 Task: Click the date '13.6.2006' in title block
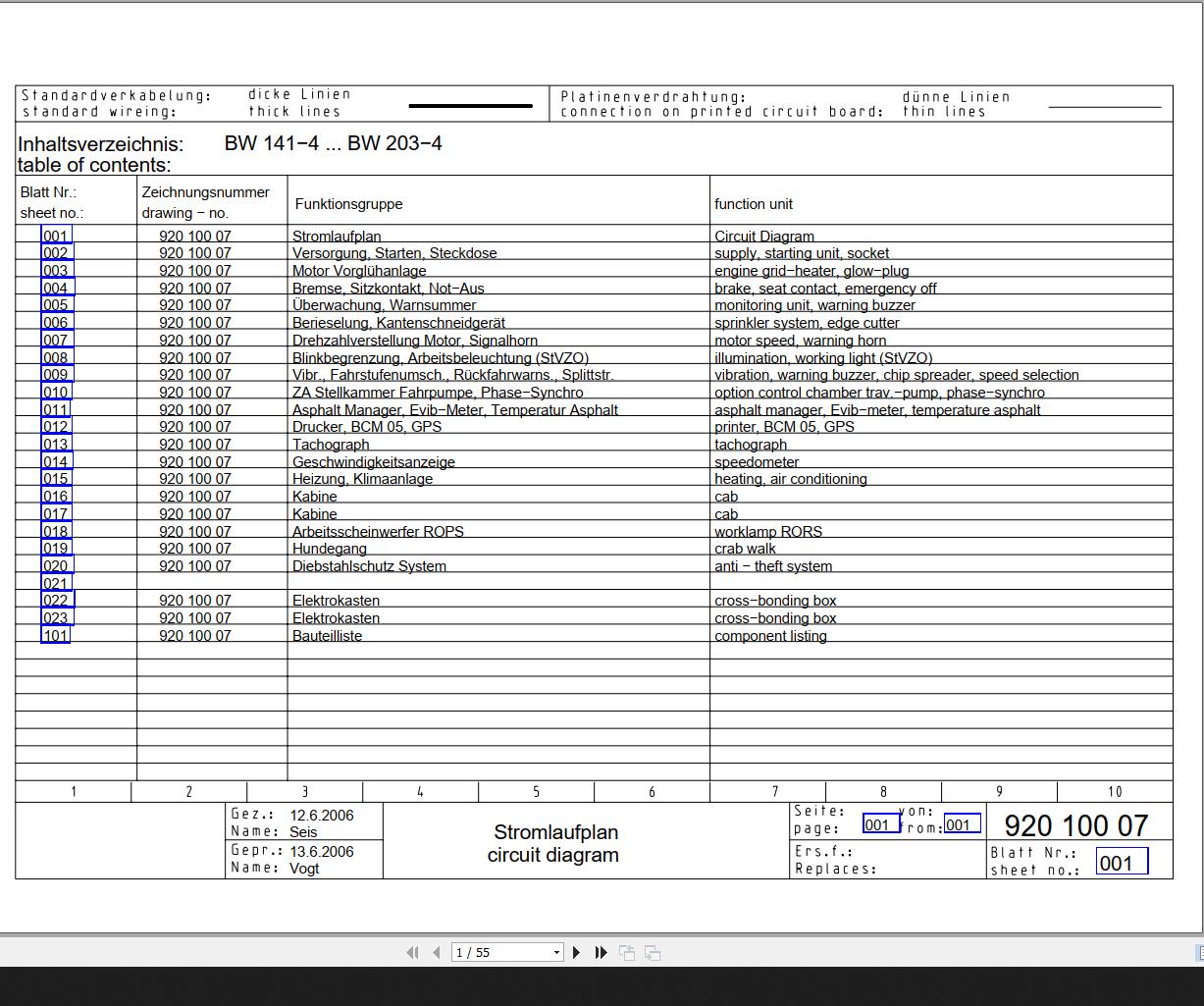pyautogui.click(x=322, y=852)
